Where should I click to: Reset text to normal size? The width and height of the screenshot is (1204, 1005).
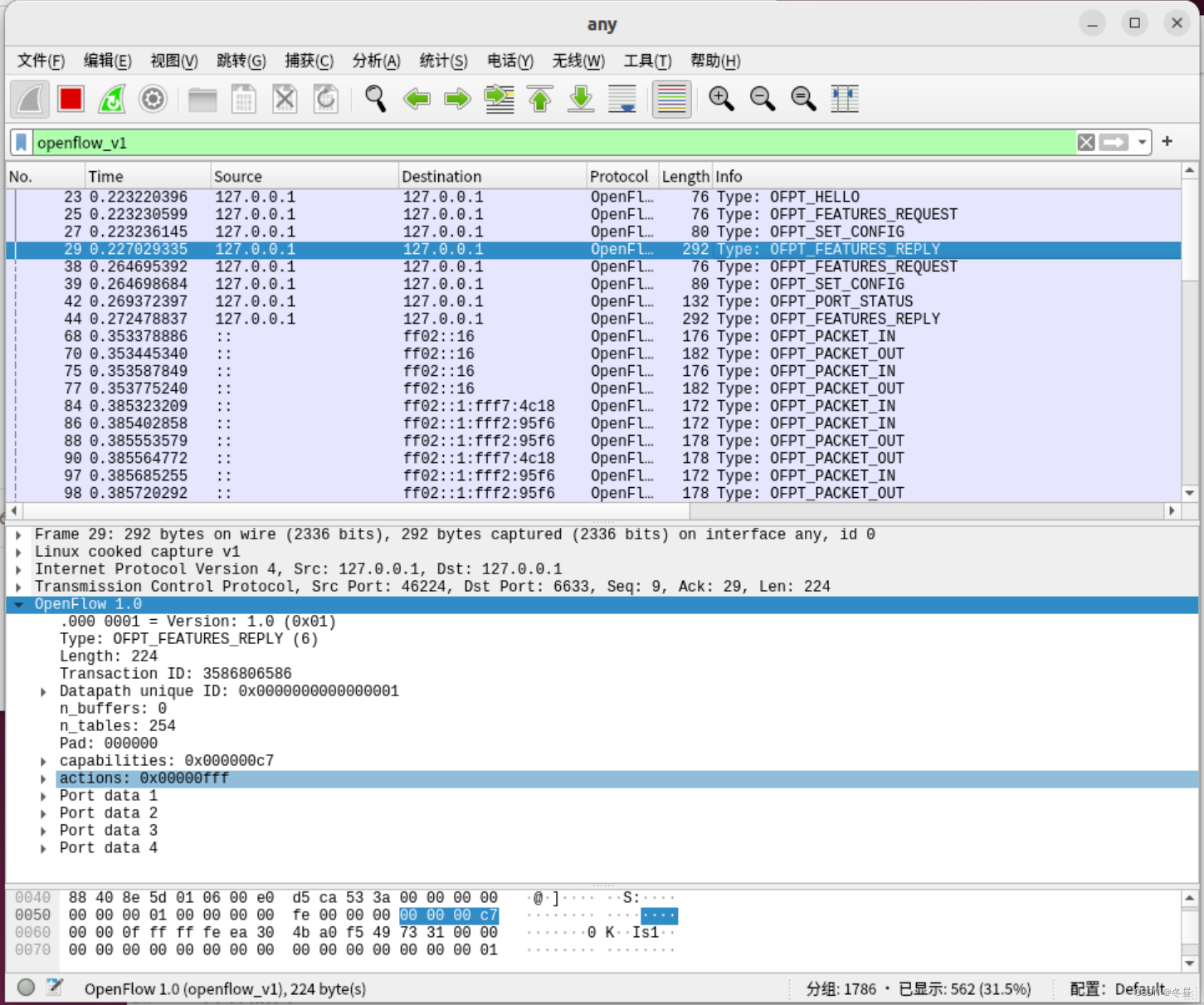tap(803, 100)
